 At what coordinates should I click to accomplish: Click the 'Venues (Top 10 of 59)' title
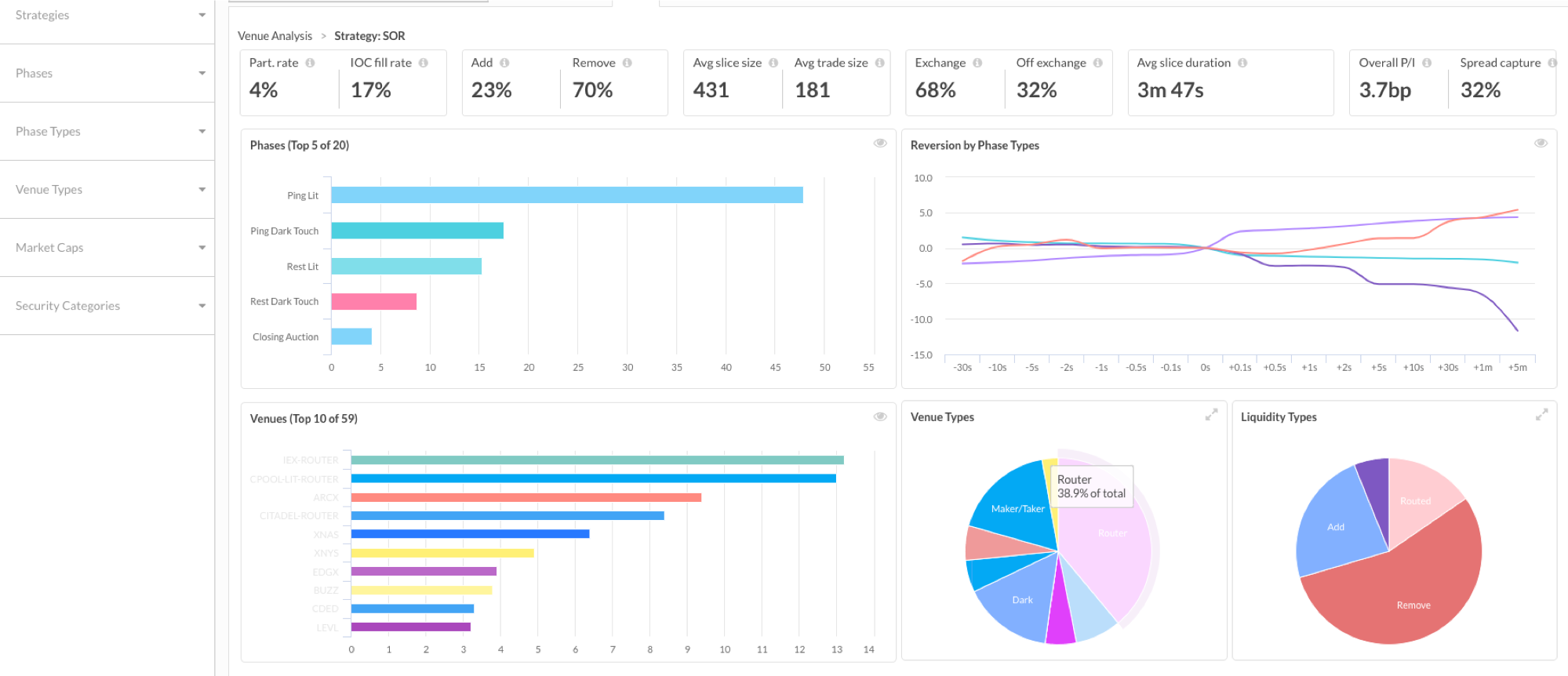pos(304,419)
